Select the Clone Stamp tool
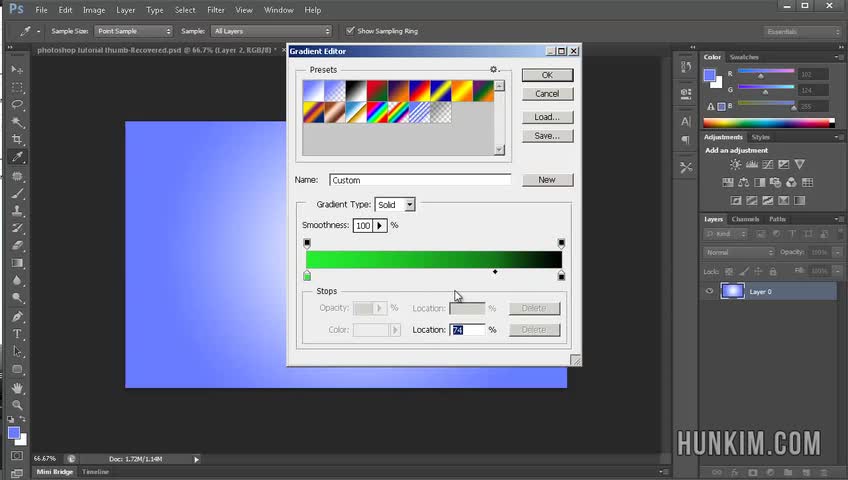The height and width of the screenshot is (480, 848). pos(17,210)
